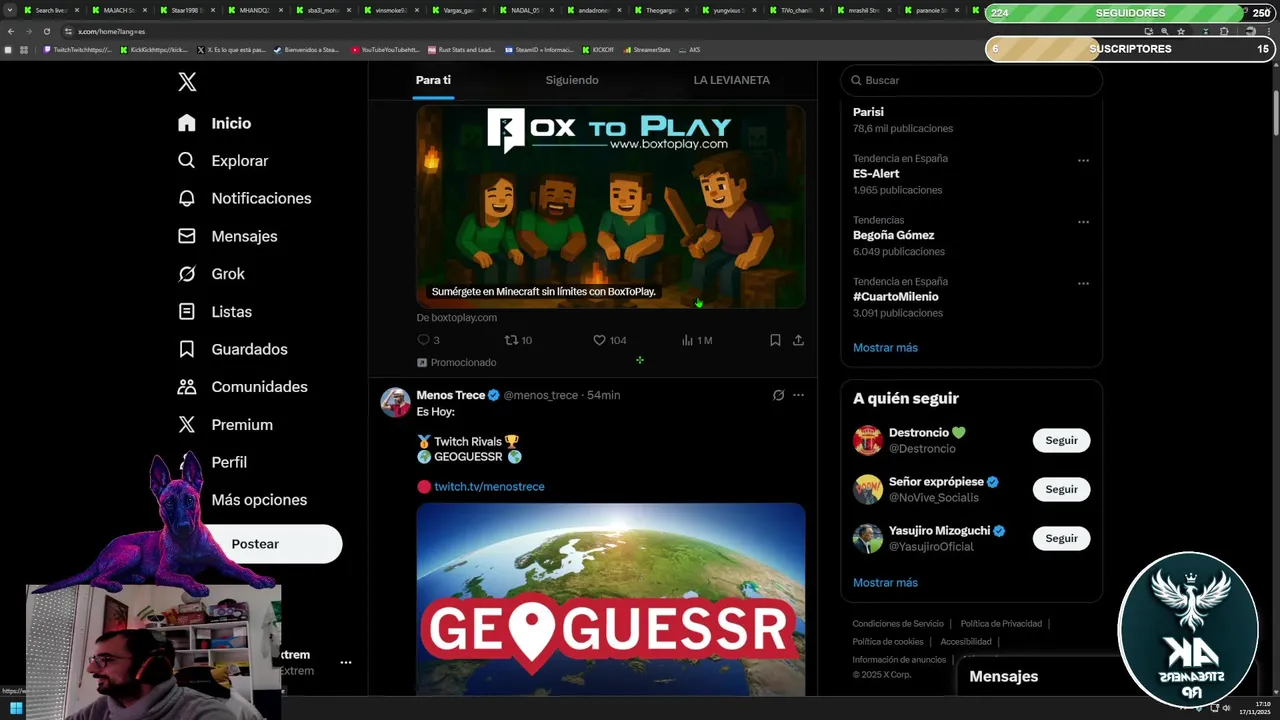Screen dimensions: 1280x720
Task: Open Condiciones de Servicio link
Action: 897,624
